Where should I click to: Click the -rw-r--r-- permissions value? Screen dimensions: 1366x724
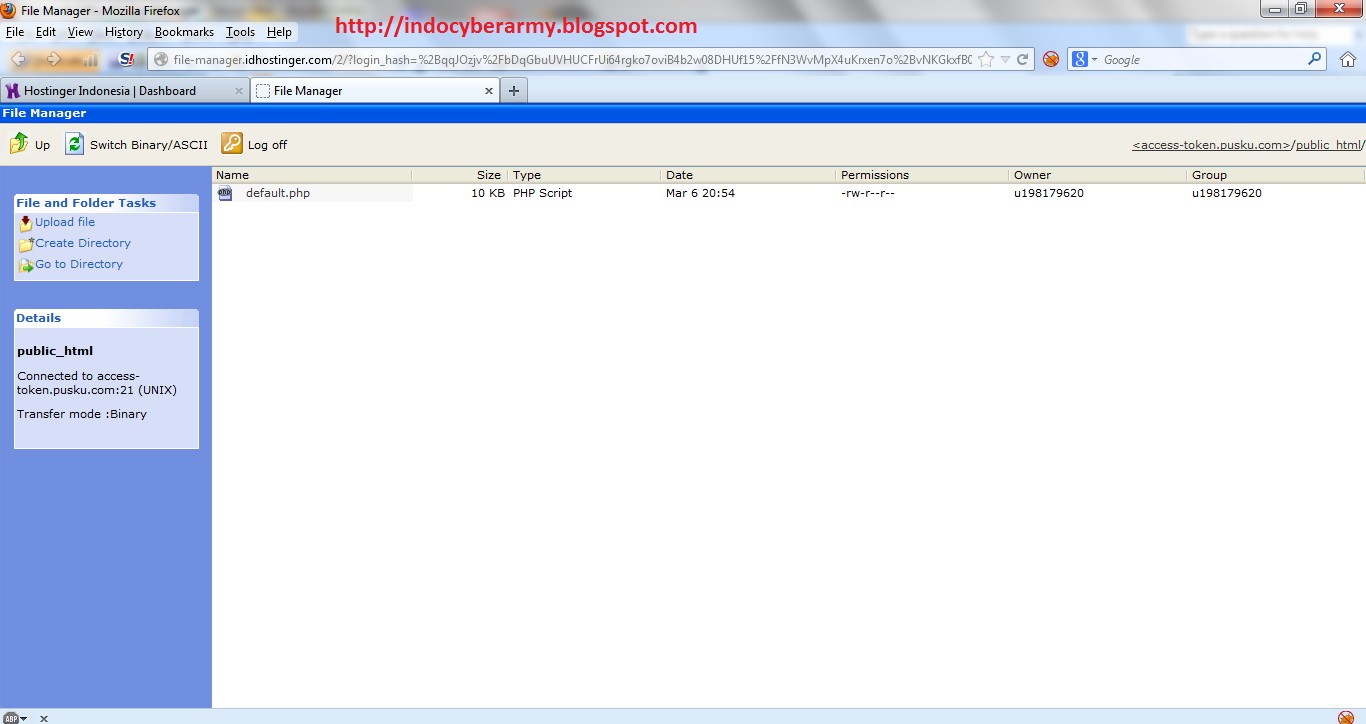868,193
